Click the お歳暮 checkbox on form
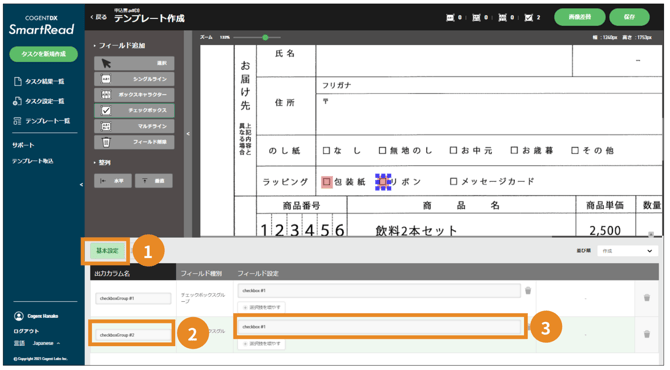 (x=514, y=150)
